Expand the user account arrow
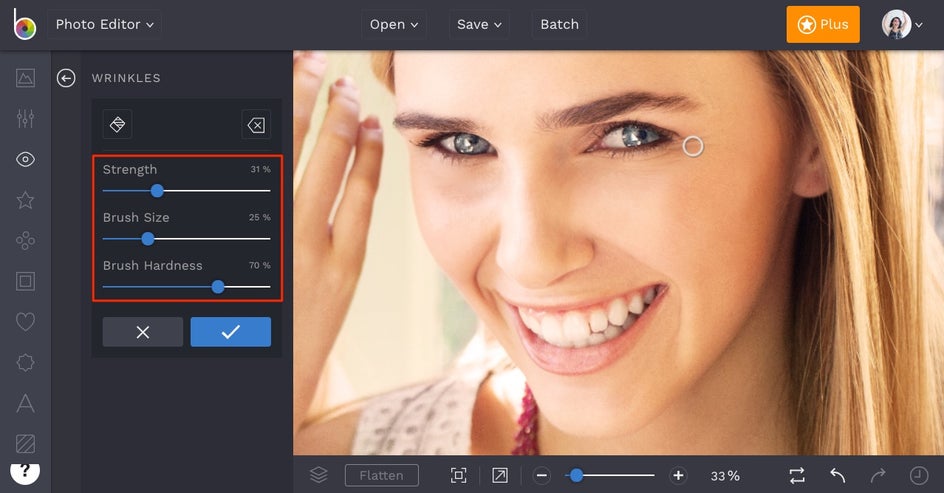Viewport: 944px width, 493px height. tap(919, 25)
